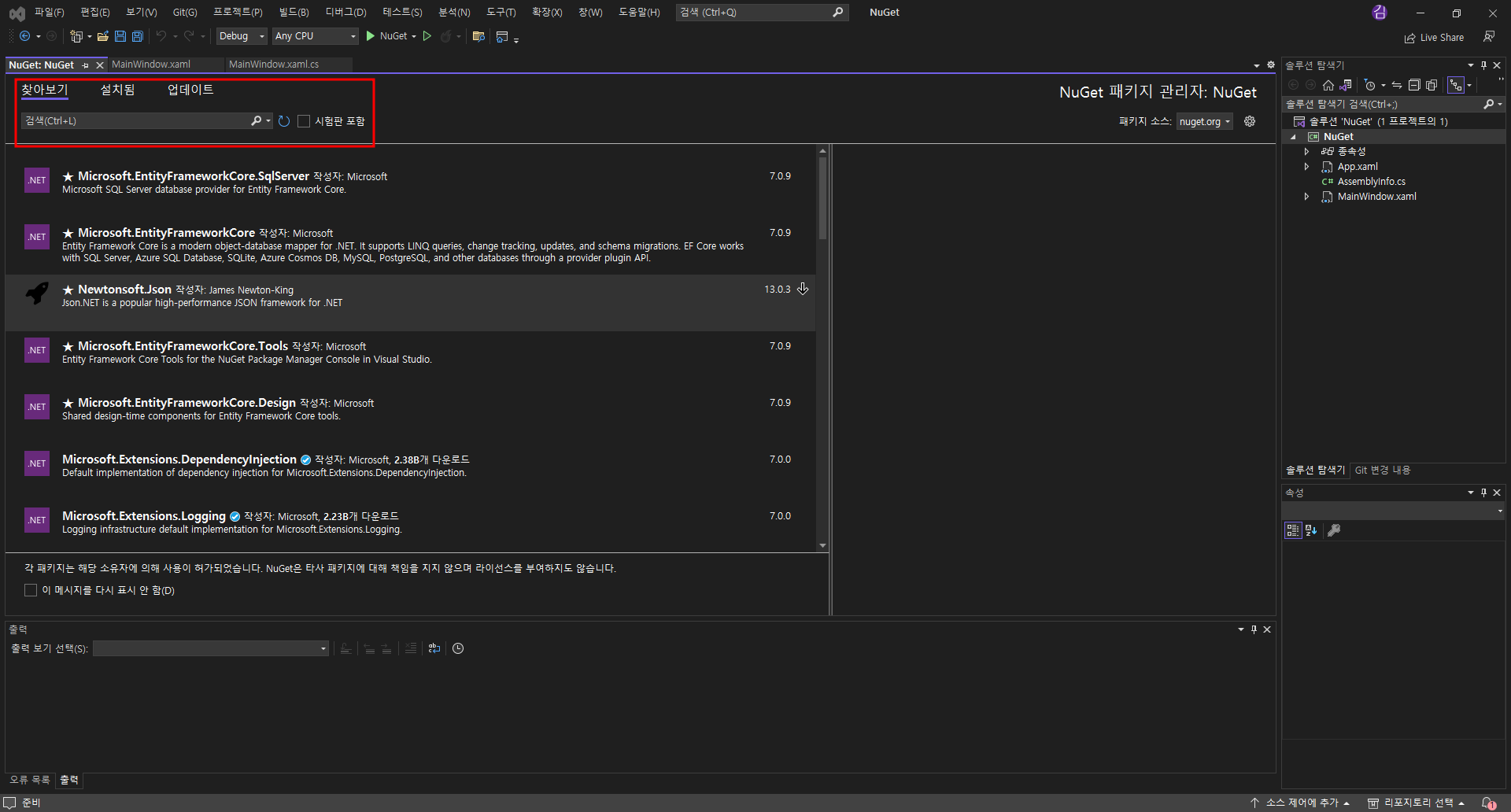Click start without debugging outline play icon

pyautogui.click(x=427, y=36)
